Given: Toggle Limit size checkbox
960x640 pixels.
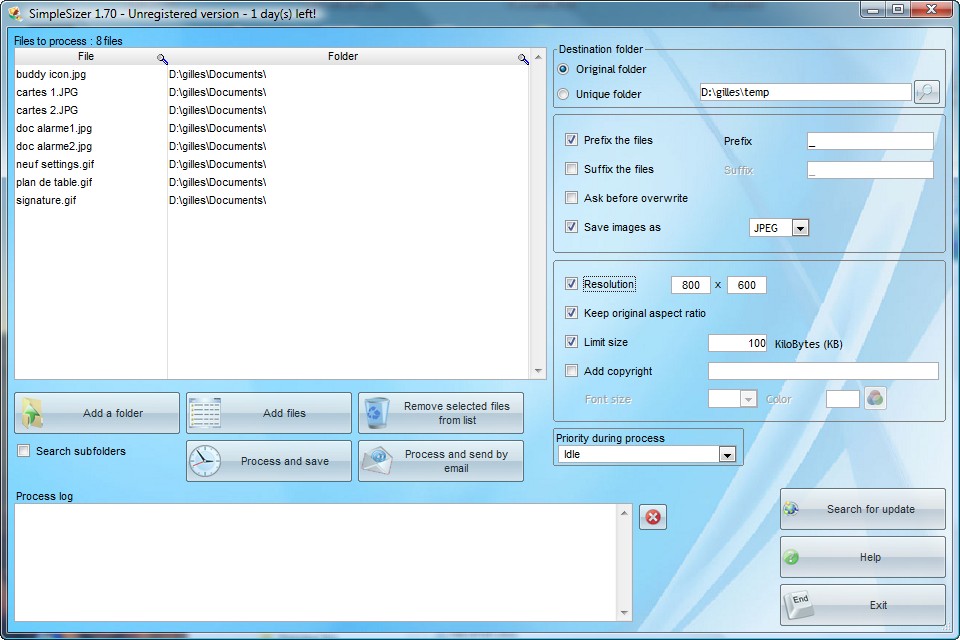Looking at the screenshot, I should pyautogui.click(x=571, y=342).
